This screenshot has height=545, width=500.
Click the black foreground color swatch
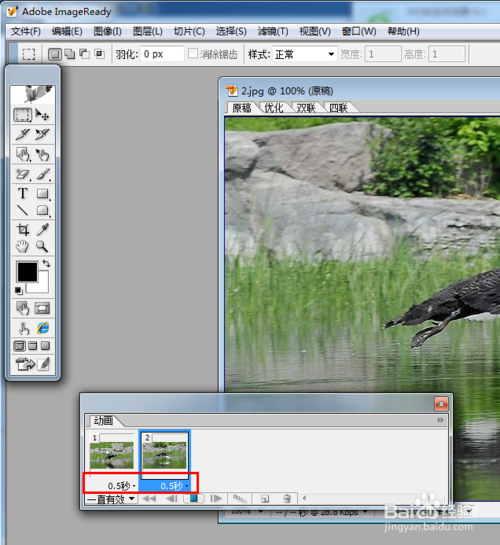27,272
